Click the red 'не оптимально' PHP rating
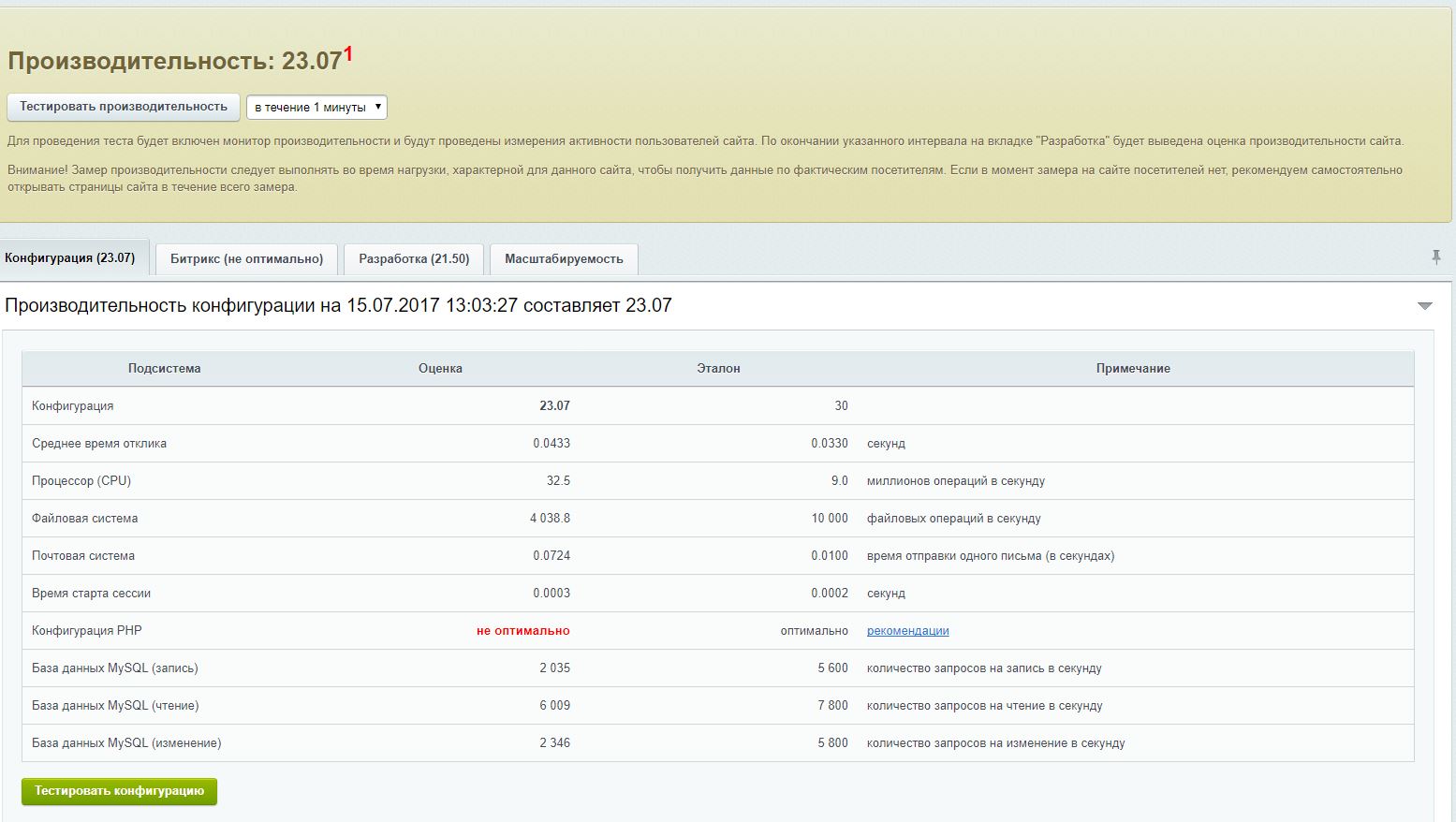This screenshot has height=822, width=1456. pos(522,631)
